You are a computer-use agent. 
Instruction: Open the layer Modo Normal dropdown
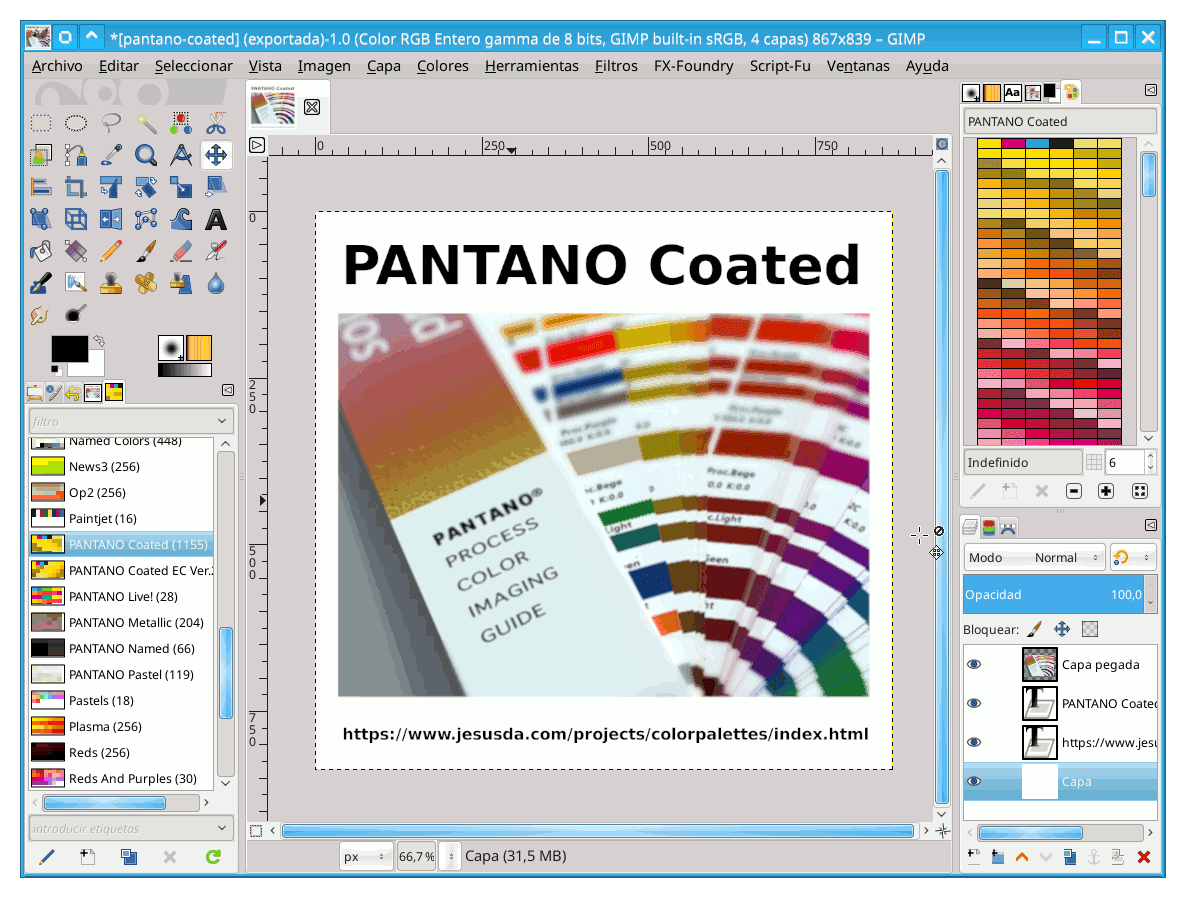pos(1034,557)
